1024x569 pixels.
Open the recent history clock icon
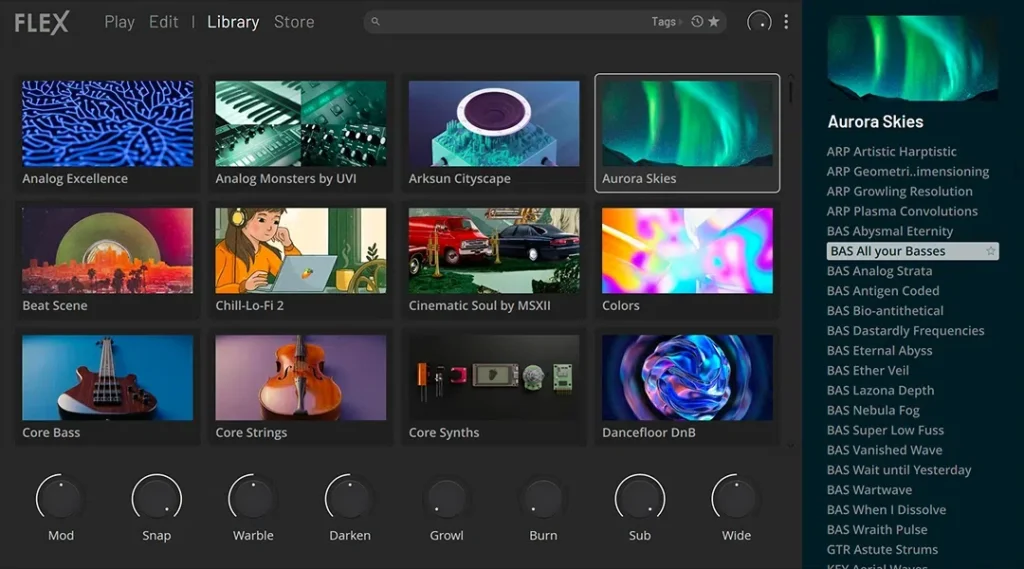pyautogui.click(x=697, y=22)
